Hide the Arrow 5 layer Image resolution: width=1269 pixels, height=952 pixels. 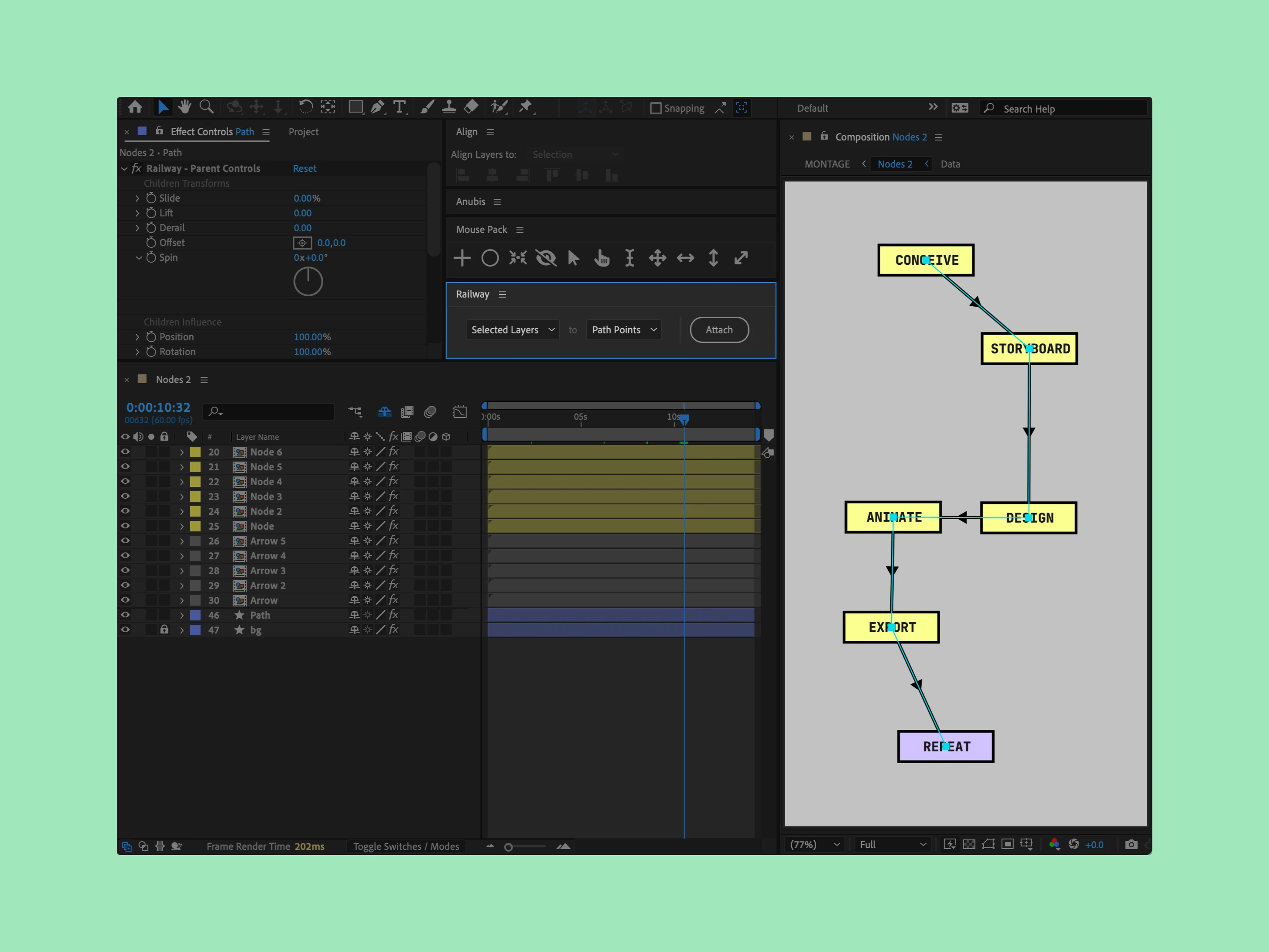point(125,541)
